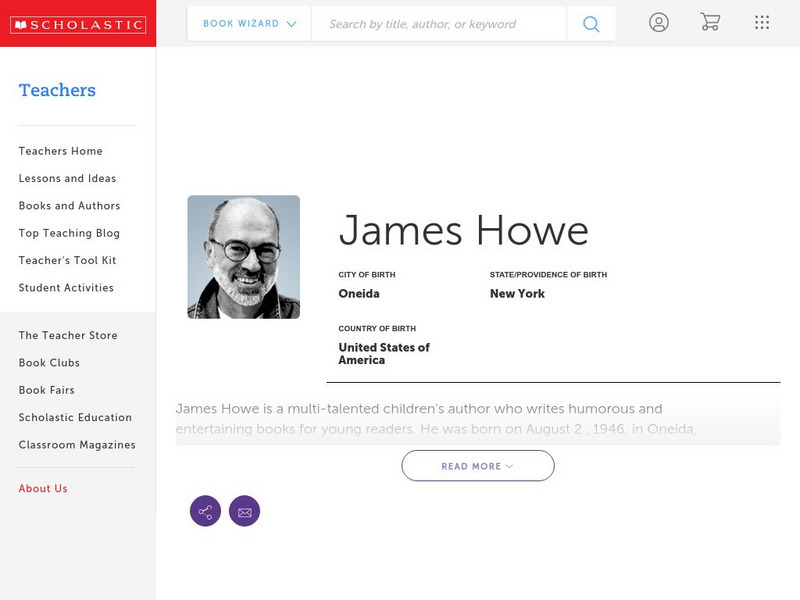Open Lessons and Ideas
The height and width of the screenshot is (600, 800).
click(x=66, y=178)
